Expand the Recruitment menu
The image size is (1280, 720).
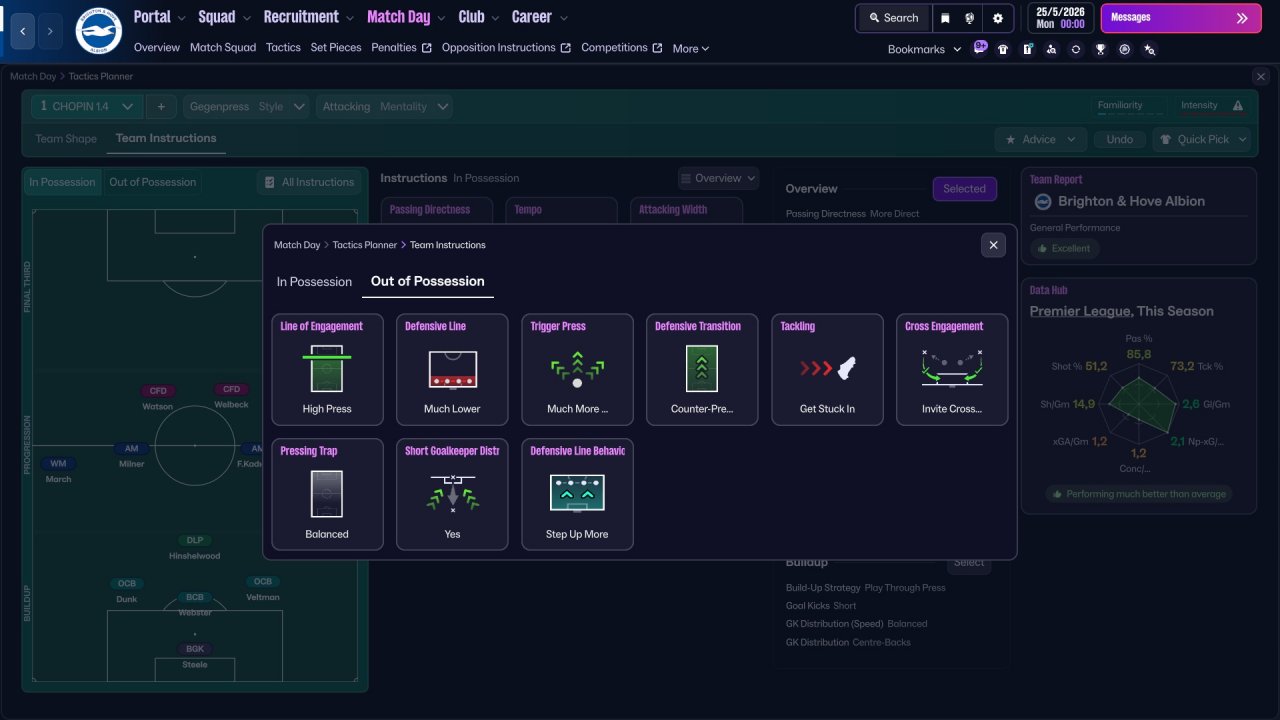point(308,17)
